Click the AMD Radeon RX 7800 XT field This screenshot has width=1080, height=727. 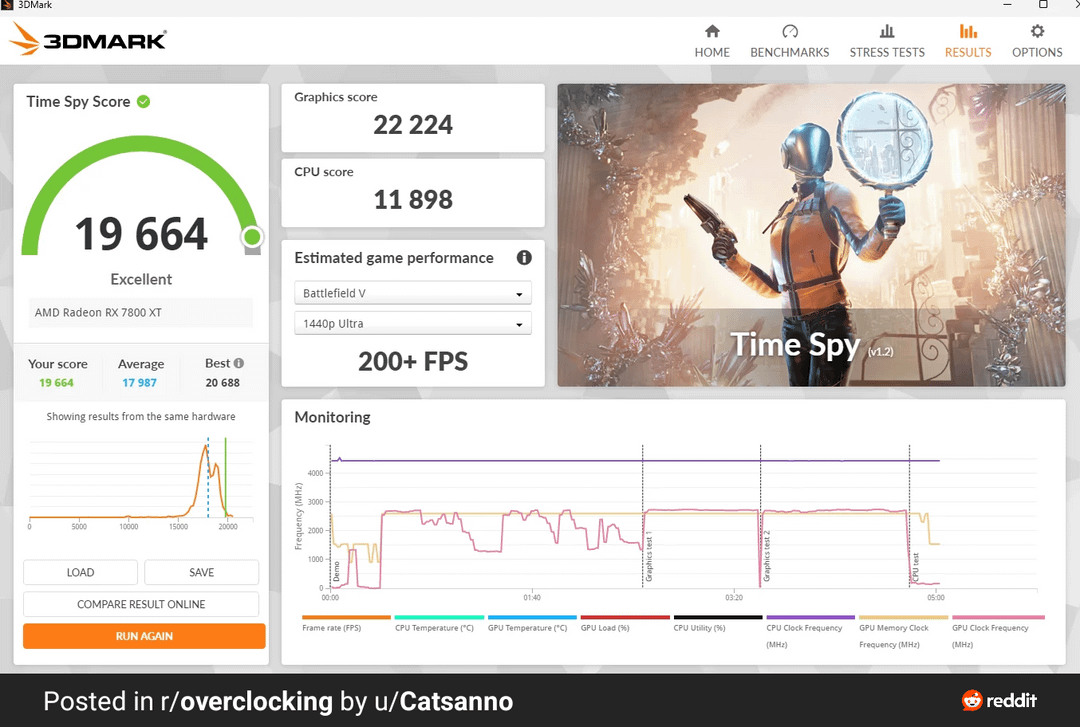[x=141, y=312]
